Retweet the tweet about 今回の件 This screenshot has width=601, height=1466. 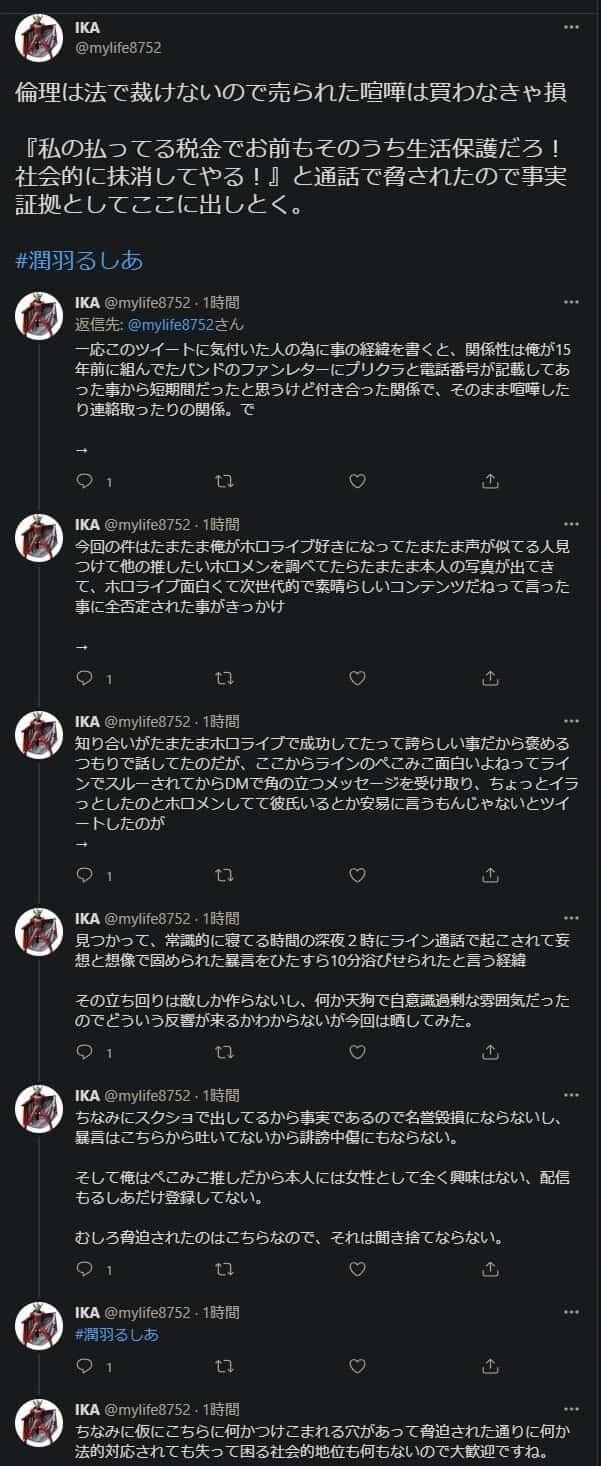[225, 678]
